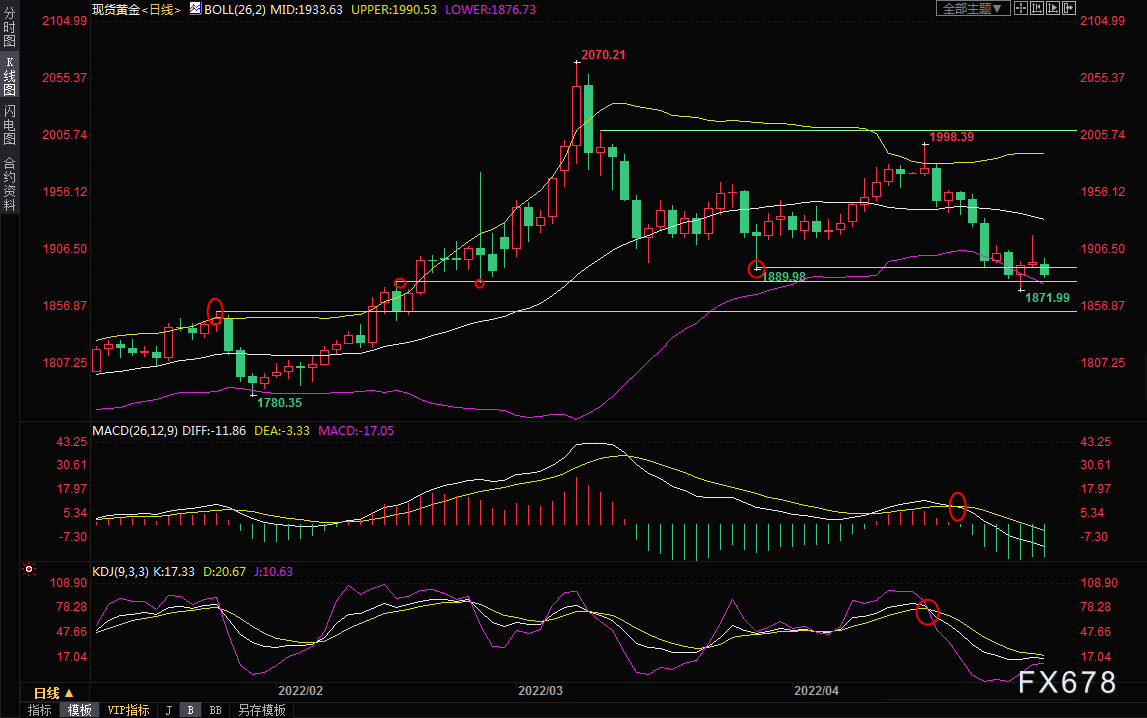Click the shrink chart axis icon

[1037, 8]
